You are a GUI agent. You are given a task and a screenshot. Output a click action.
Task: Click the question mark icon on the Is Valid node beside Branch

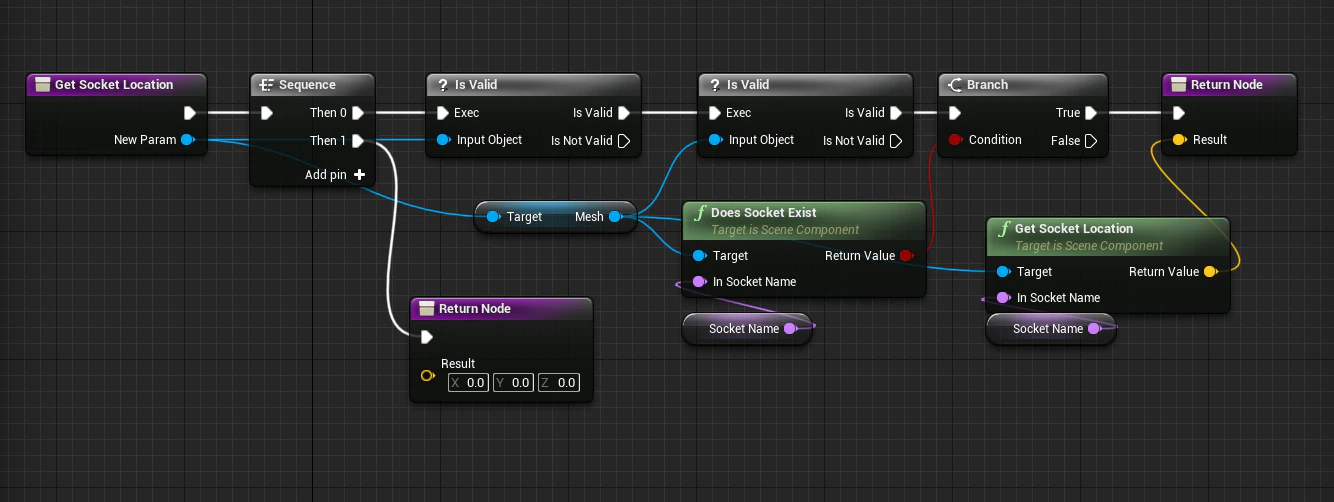click(715, 85)
